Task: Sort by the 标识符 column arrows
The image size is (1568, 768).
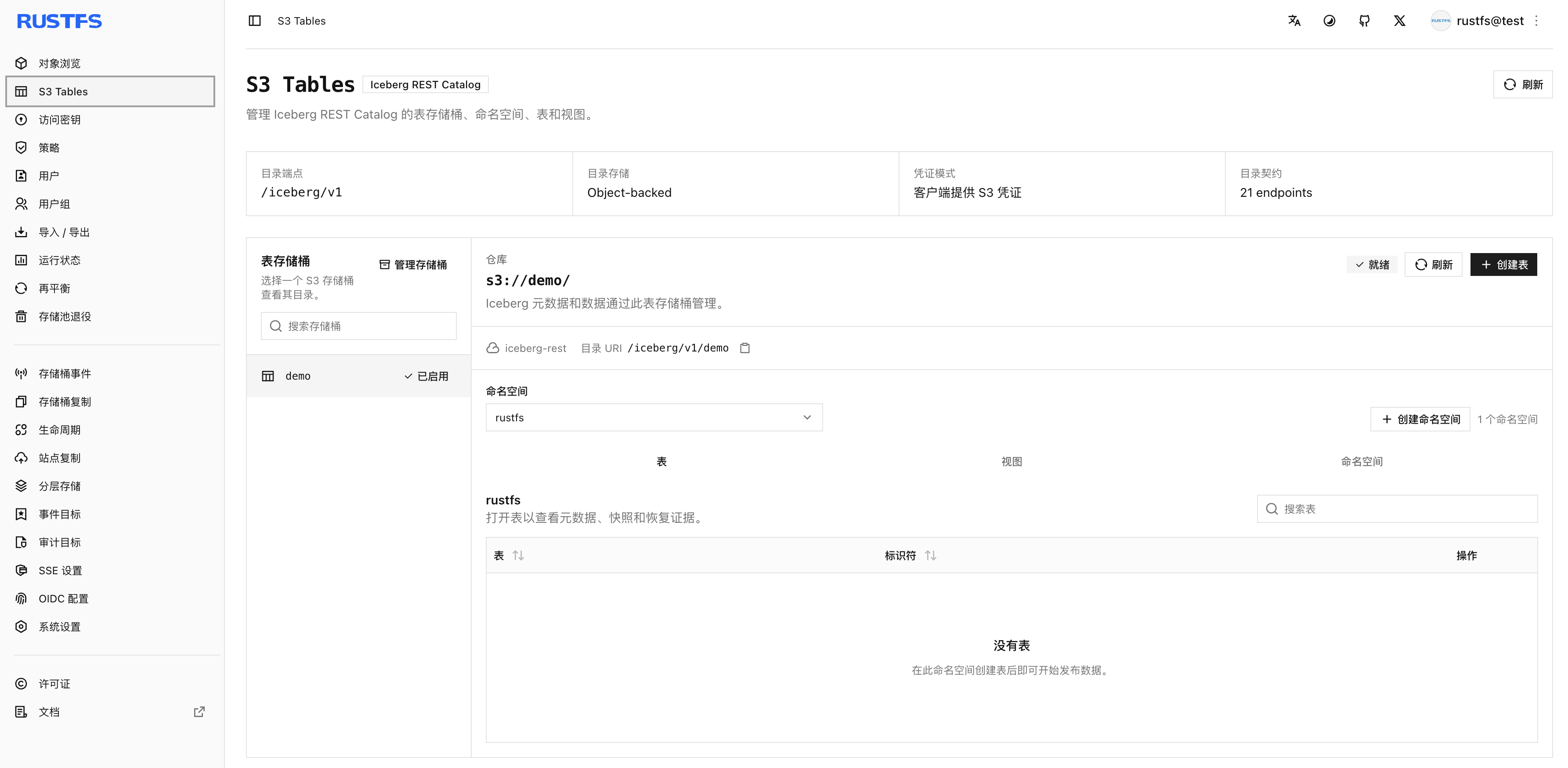Action: click(x=931, y=555)
